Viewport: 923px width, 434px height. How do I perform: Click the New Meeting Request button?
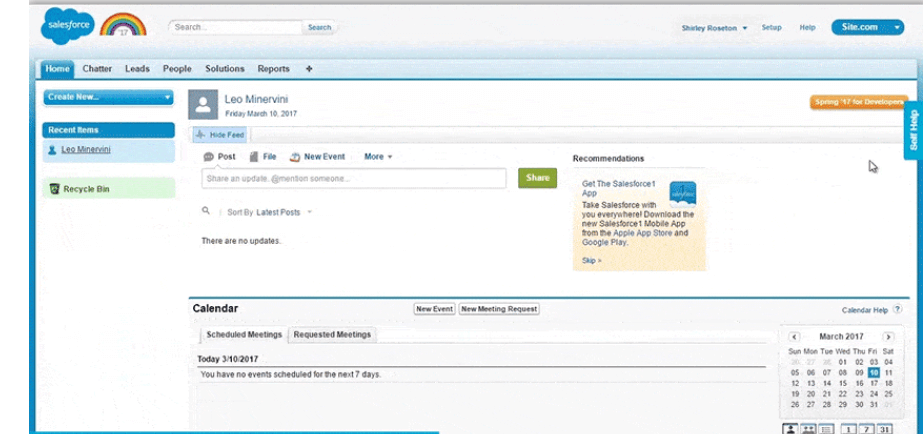499,309
